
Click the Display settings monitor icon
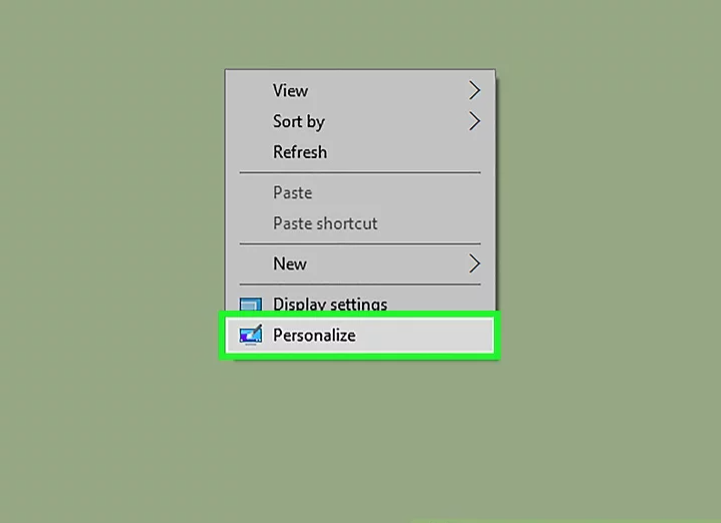(251, 304)
